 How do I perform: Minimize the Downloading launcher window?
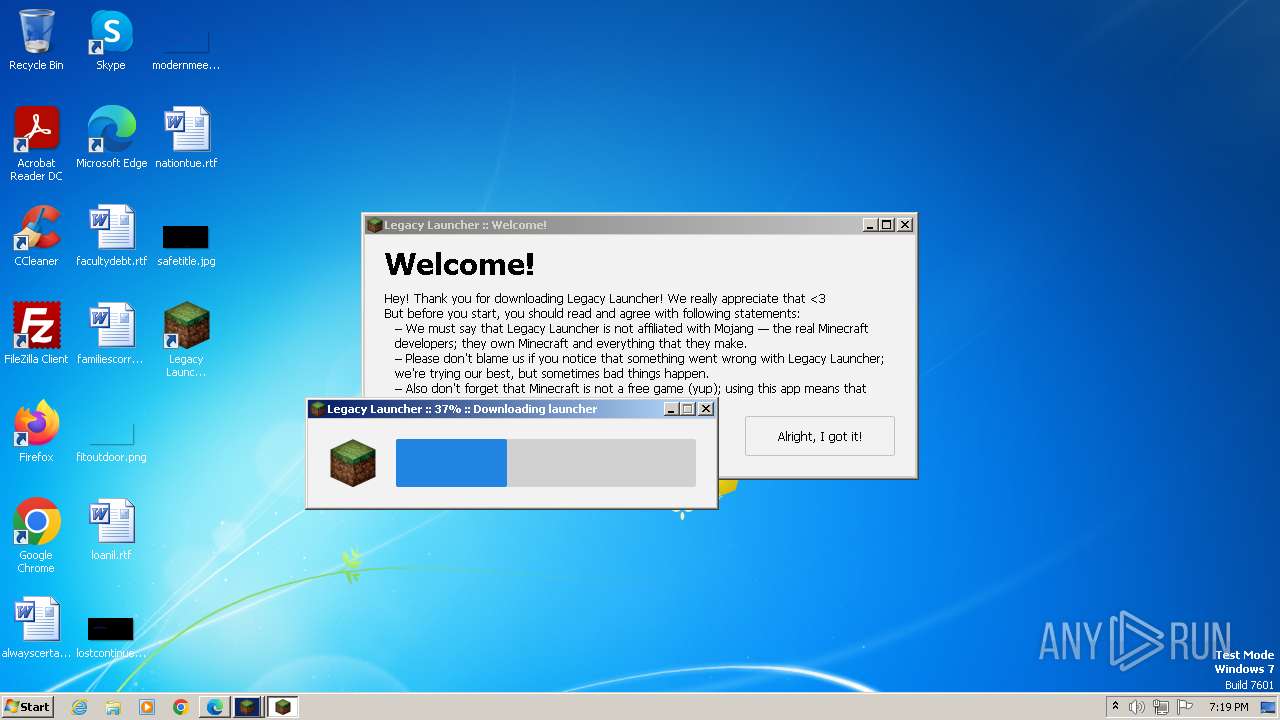670,409
